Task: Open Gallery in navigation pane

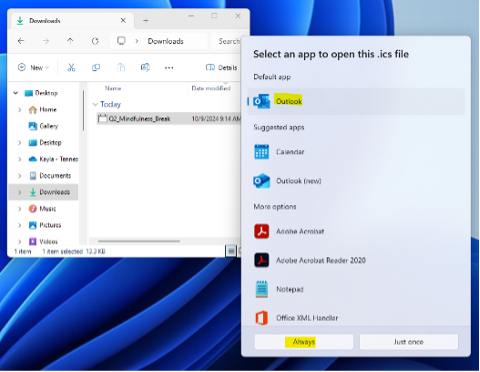Action: [x=48, y=126]
